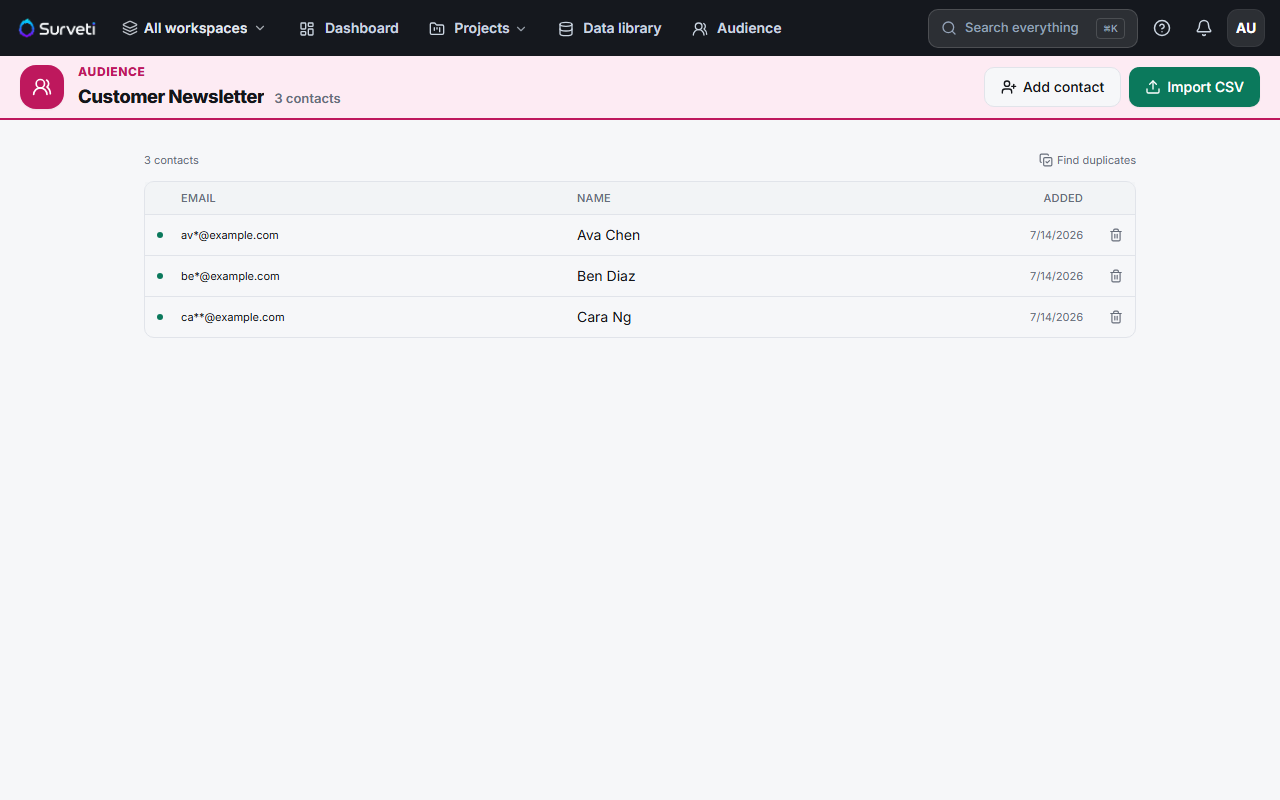
Task: Delete the Cara Ng contact
Action: pyautogui.click(x=1116, y=317)
